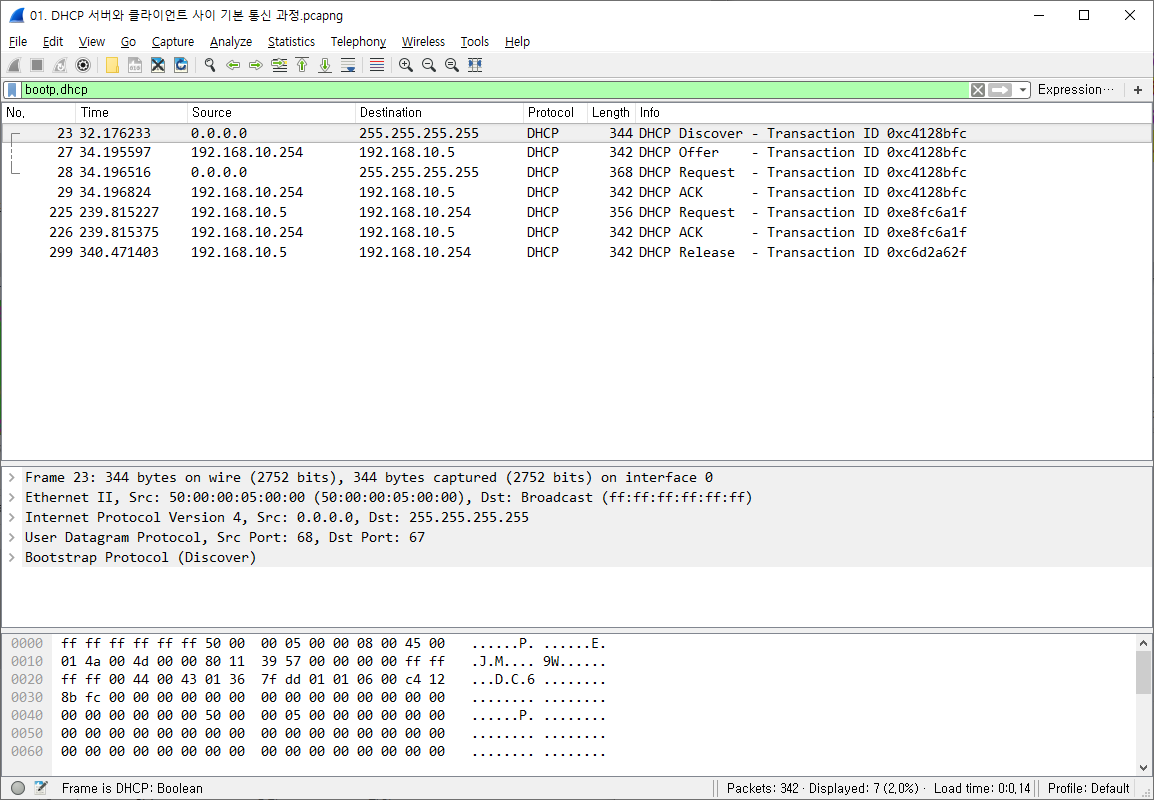Toggle colorize packet list icon

point(377,66)
